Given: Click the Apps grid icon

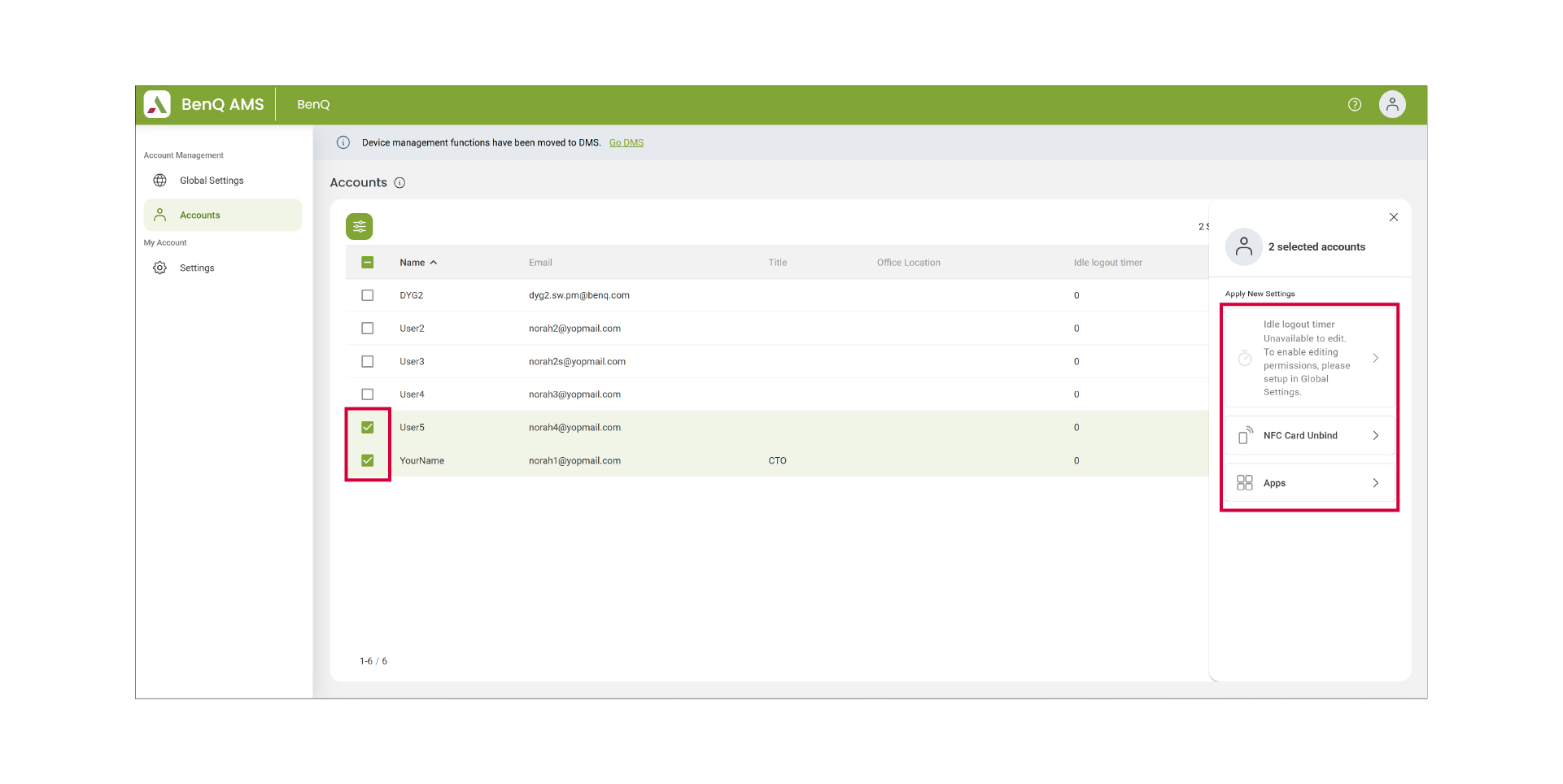Looking at the screenshot, I should coord(1245,483).
